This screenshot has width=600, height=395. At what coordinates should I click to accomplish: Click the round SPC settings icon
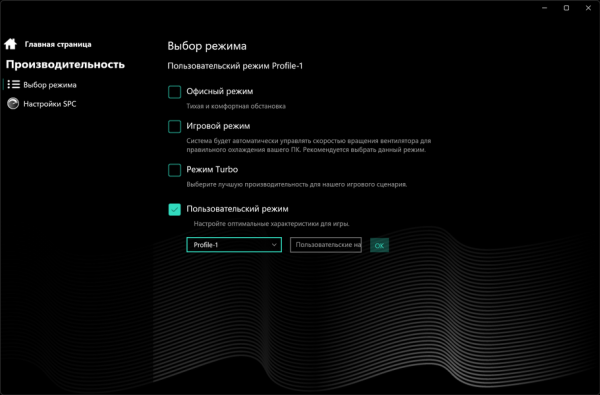coord(13,104)
